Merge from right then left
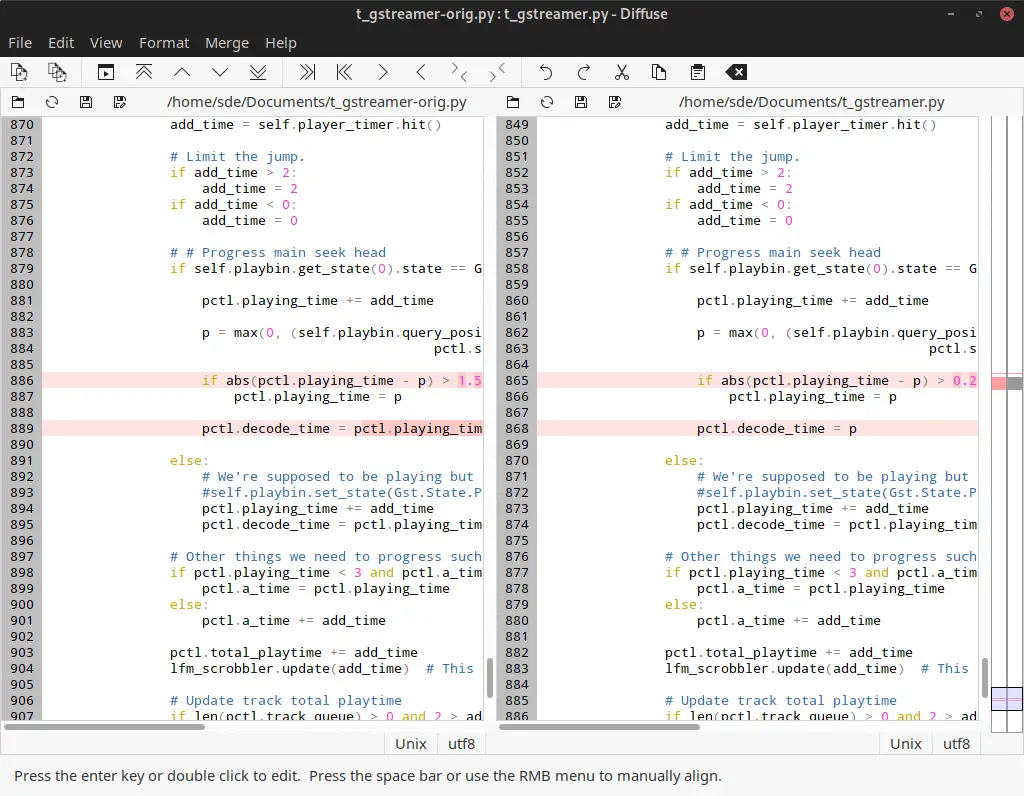The width and height of the screenshot is (1024, 796). coord(497,72)
